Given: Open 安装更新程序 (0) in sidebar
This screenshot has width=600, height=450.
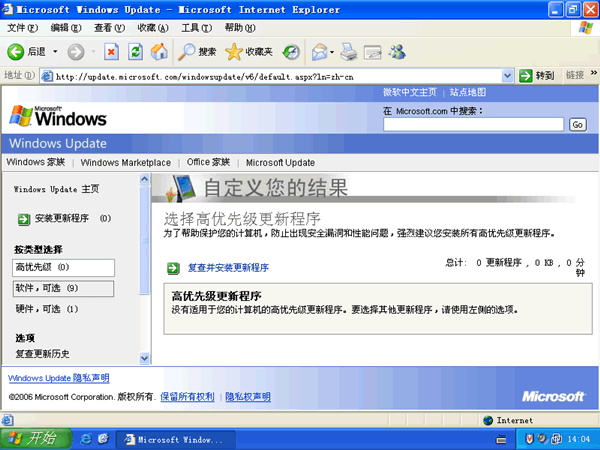Looking at the screenshot, I should pos(73,218).
